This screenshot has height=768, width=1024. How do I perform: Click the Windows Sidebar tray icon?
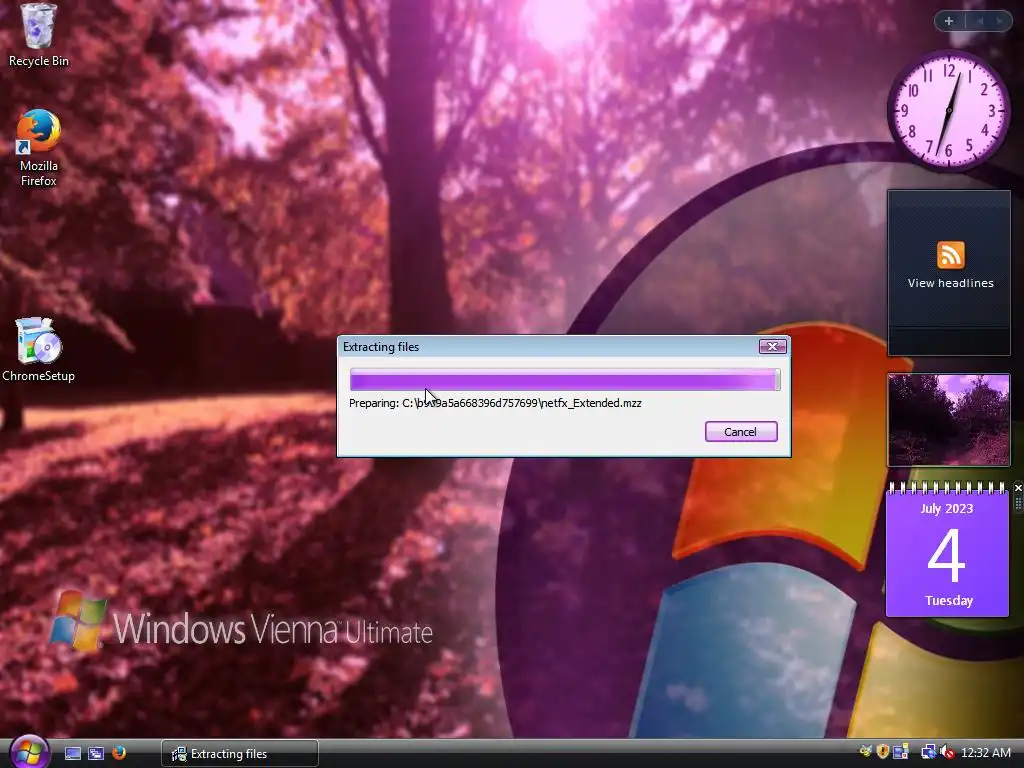pos(901,752)
